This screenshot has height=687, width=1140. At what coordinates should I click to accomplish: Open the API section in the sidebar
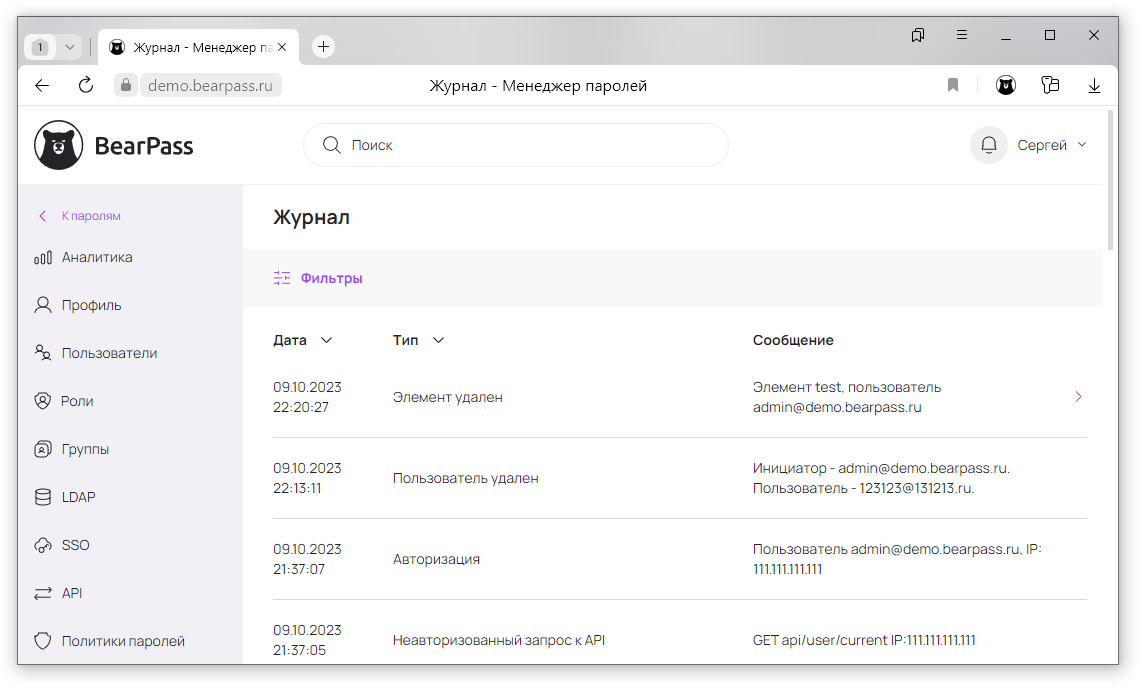[71, 593]
